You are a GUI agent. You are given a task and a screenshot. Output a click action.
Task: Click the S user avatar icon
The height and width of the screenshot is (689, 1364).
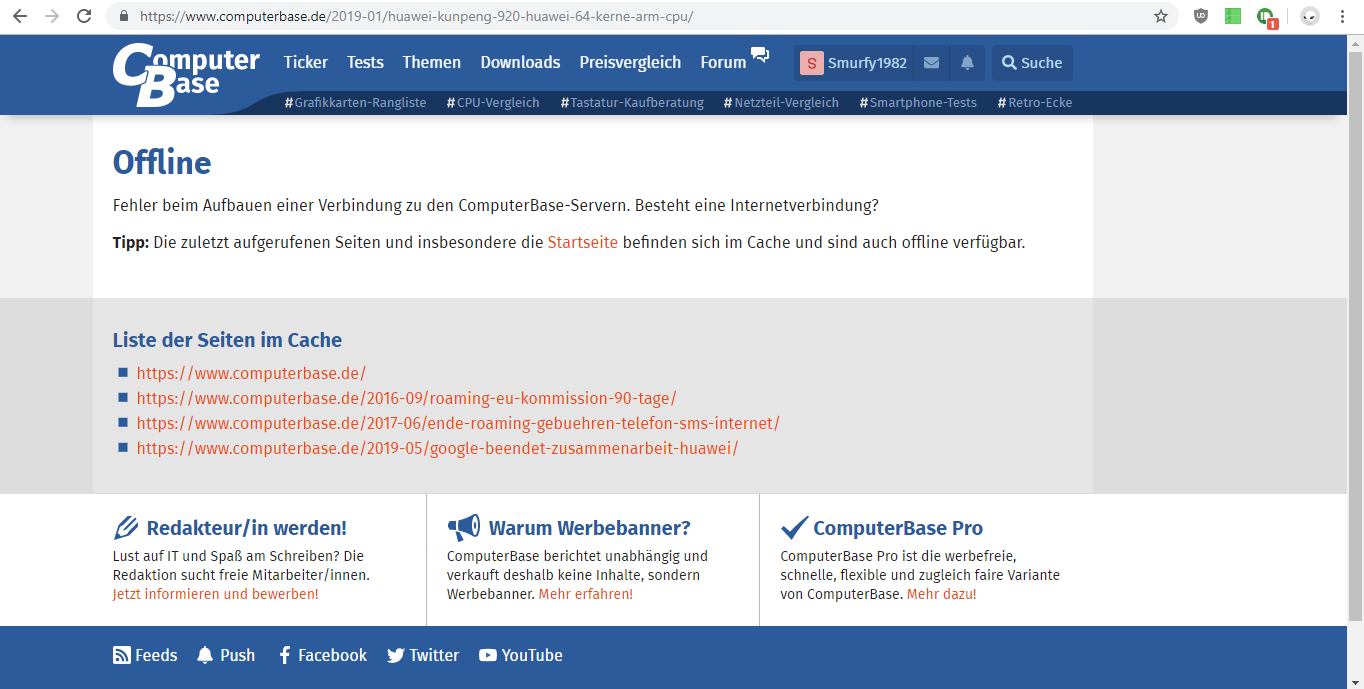coord(811,63)
